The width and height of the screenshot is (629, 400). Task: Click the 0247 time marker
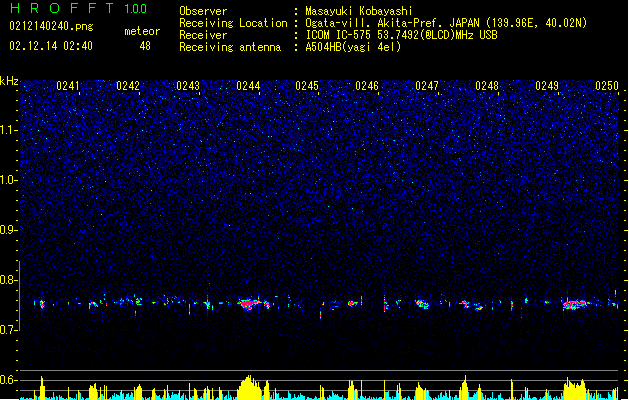[x=427, y=86]
